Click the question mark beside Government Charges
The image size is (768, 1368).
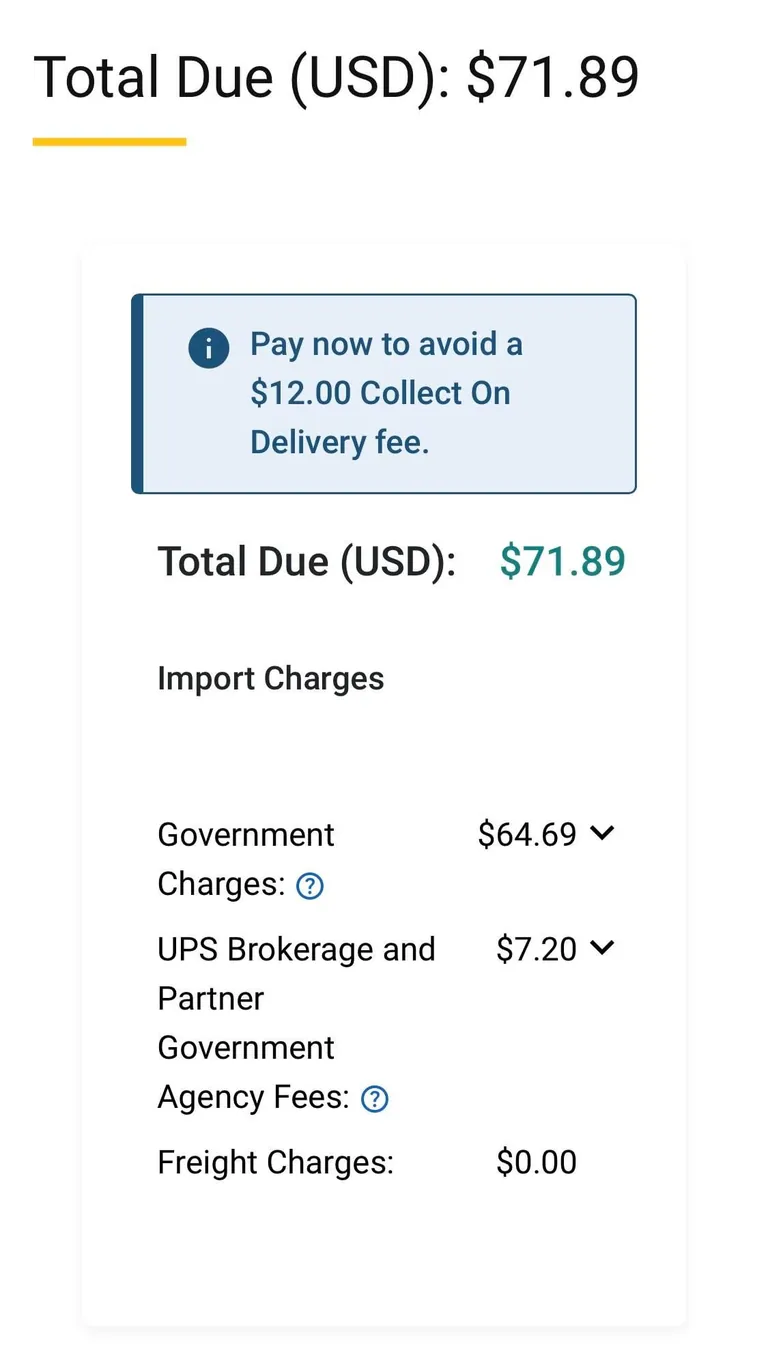pos(309,885)
